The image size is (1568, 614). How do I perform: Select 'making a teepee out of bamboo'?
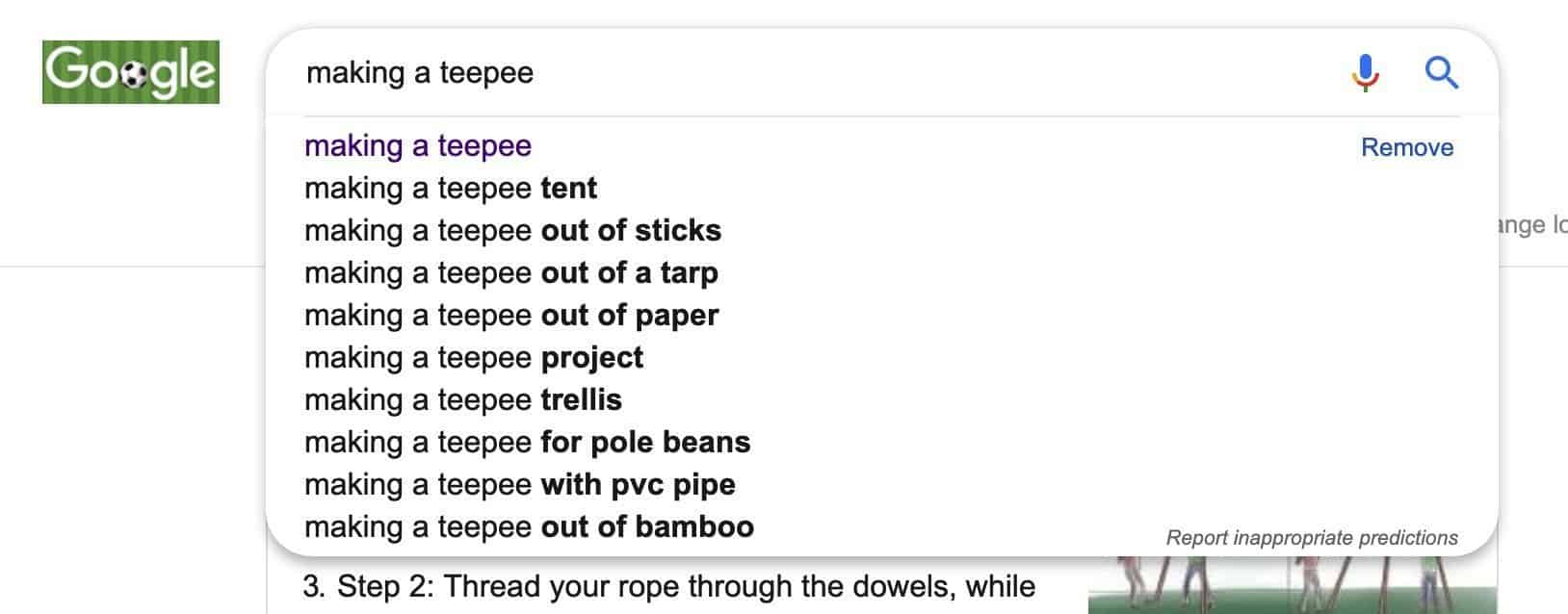pyautogui.click(x=528, y=526)
